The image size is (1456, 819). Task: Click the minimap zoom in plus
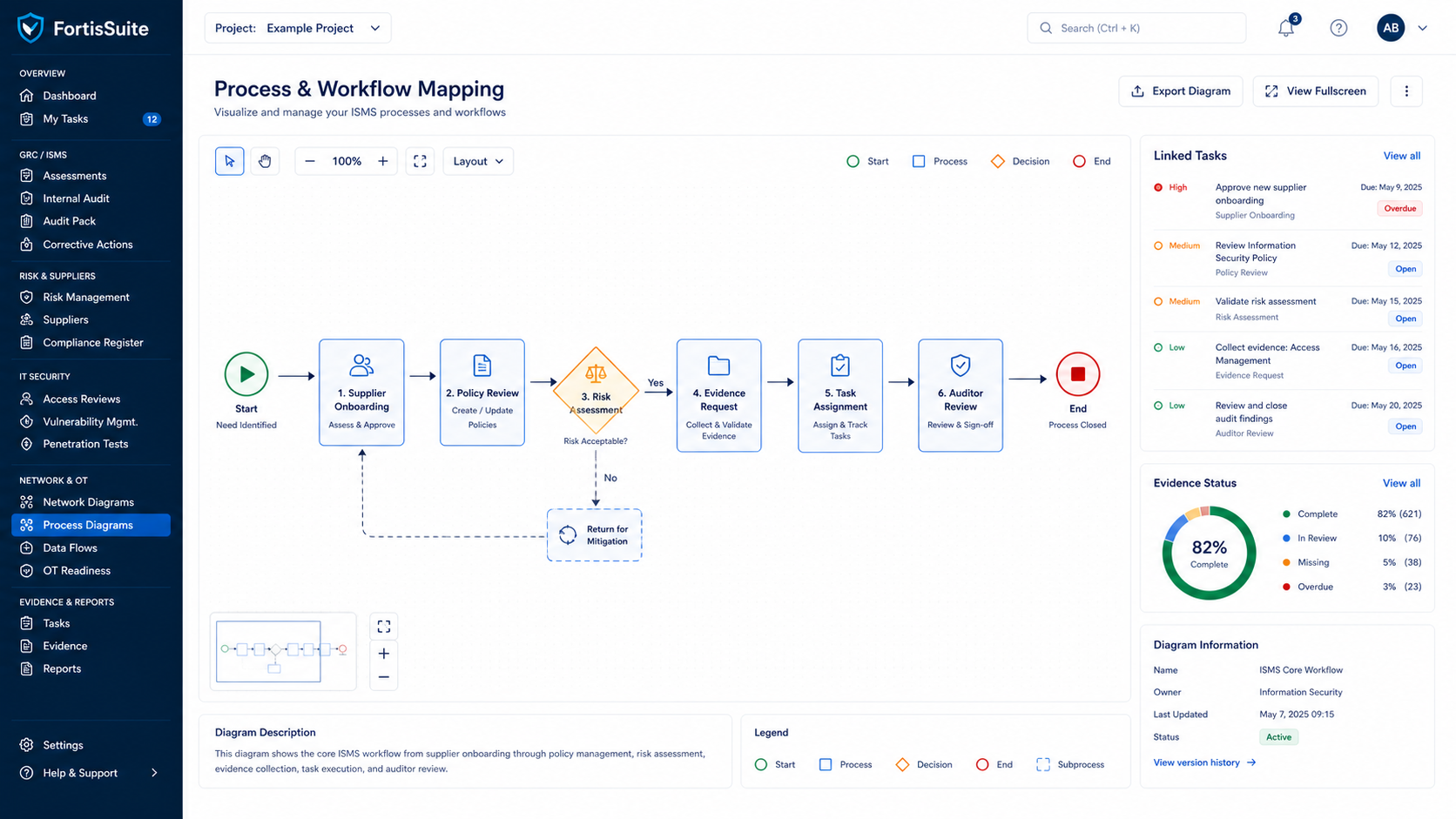pyautogui.click(x=384, y=654)
